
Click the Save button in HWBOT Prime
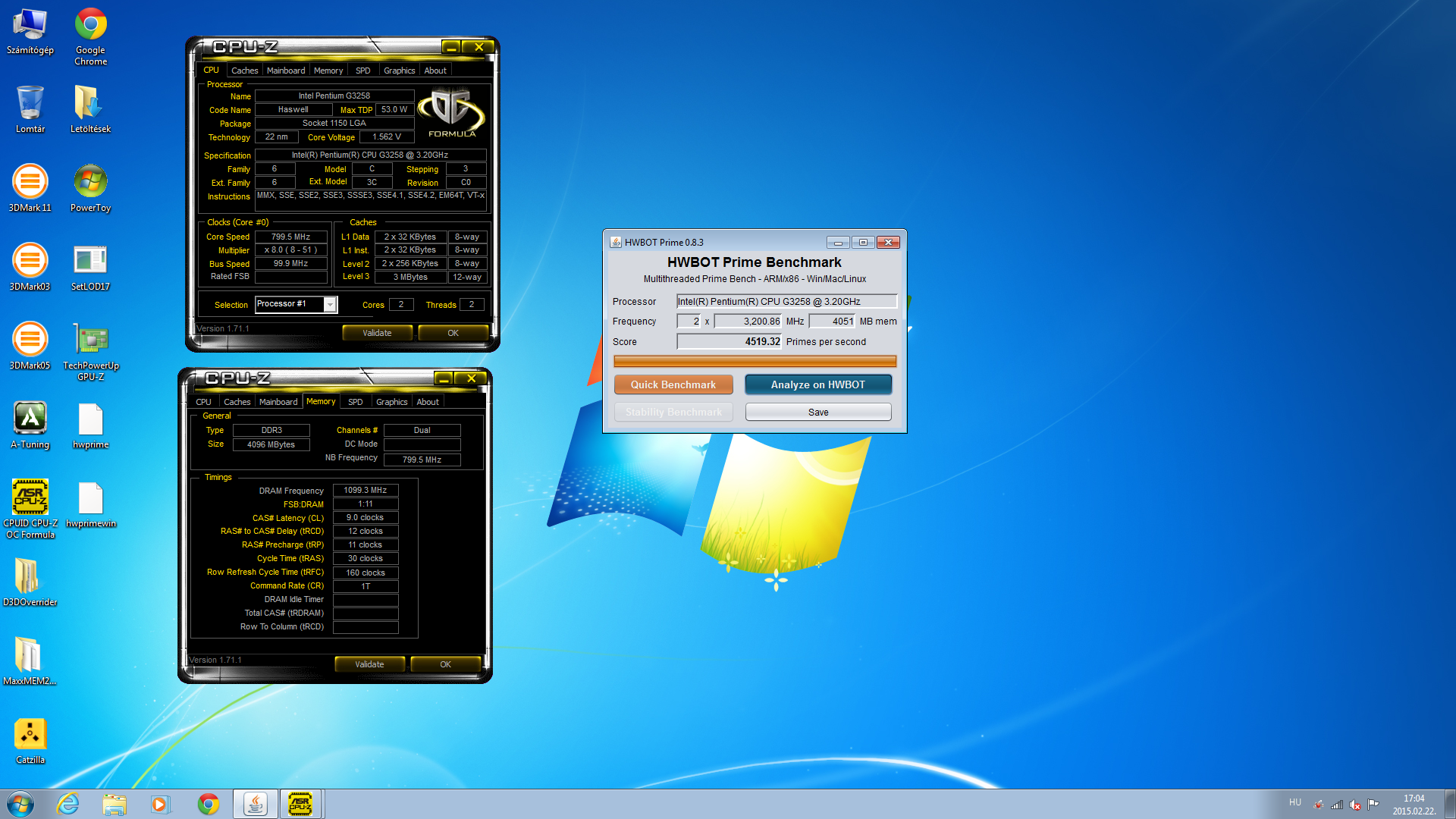[818, 412]
